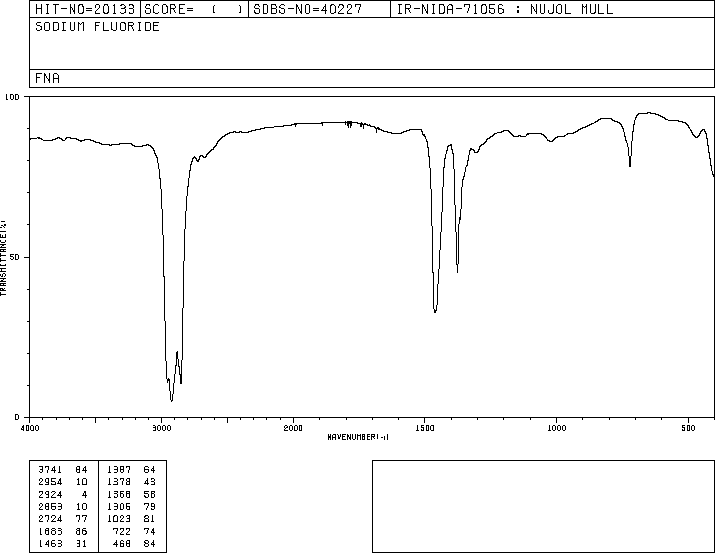Select peak table entry 1023
Screen dimensions: 715x553
coord(119,519)
